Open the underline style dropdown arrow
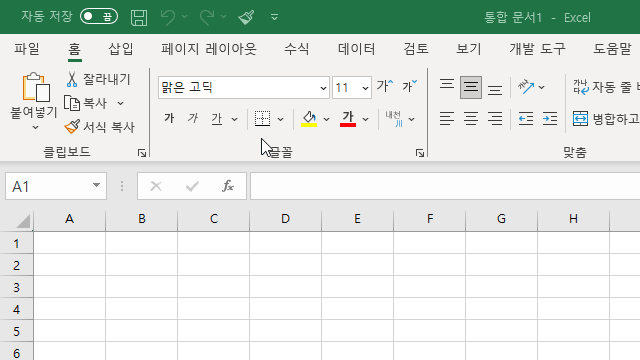The width and height of the screenshot is (640, 360). 234,119
